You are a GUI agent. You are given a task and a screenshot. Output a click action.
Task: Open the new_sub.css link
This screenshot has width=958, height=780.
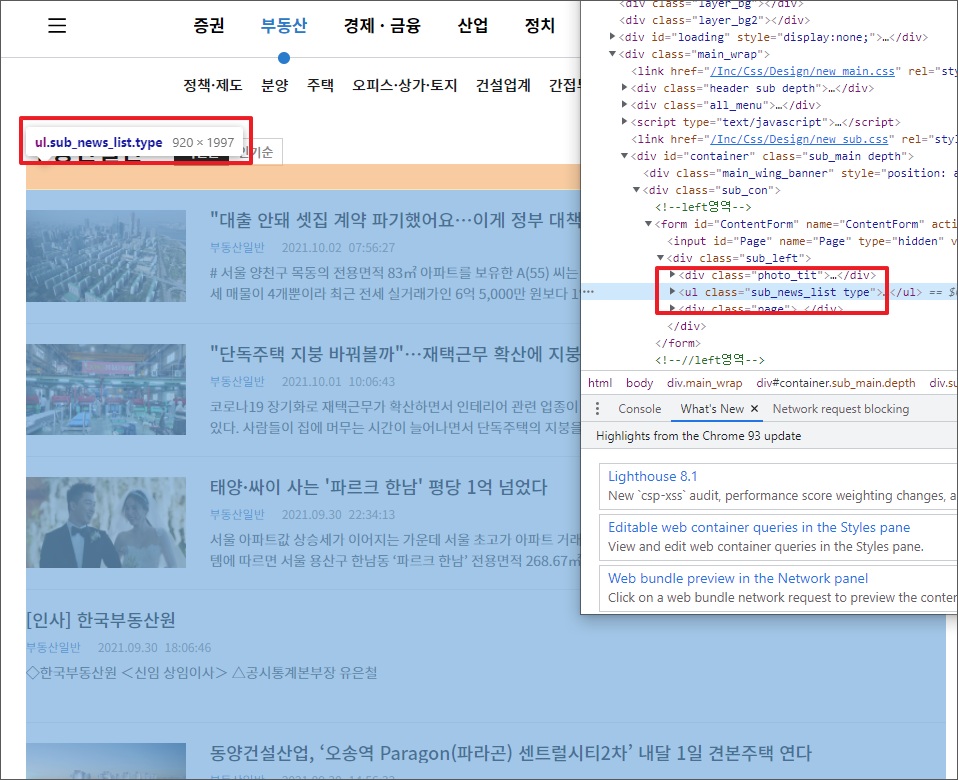click(800, 139)
